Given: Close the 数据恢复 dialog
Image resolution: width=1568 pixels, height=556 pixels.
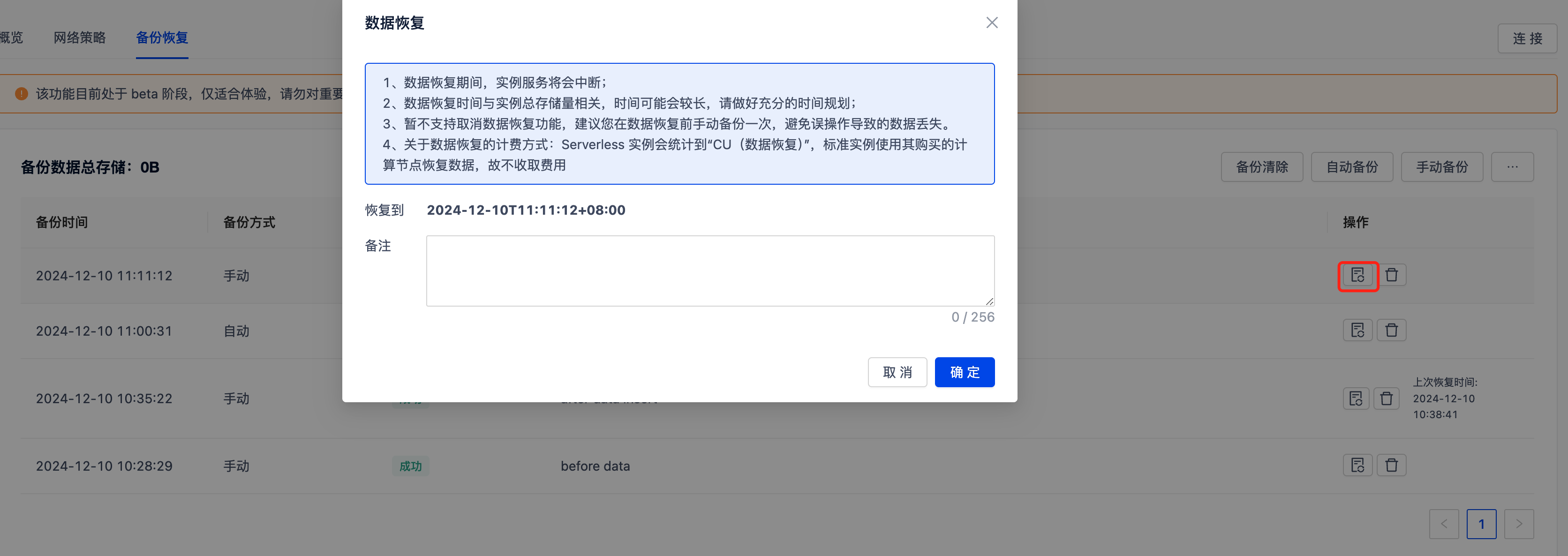Looking at the screenshot, I should pos(992,23).
